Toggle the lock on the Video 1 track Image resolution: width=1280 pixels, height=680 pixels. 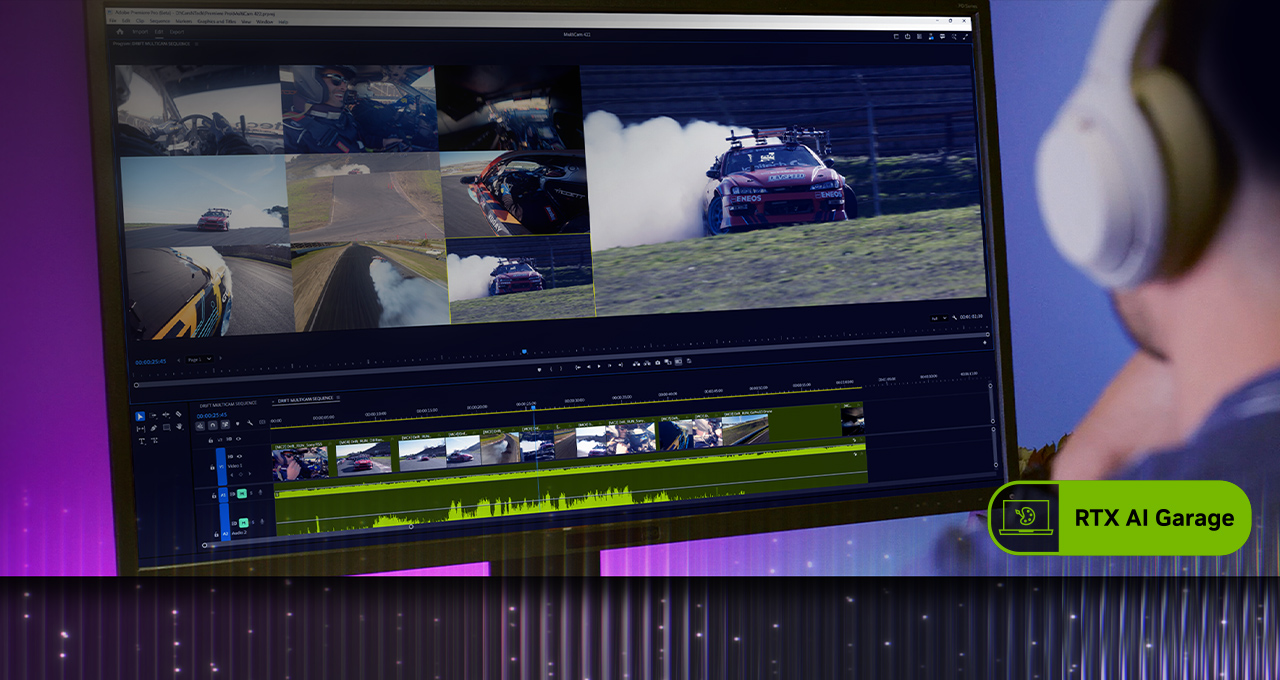click(211, 467)
